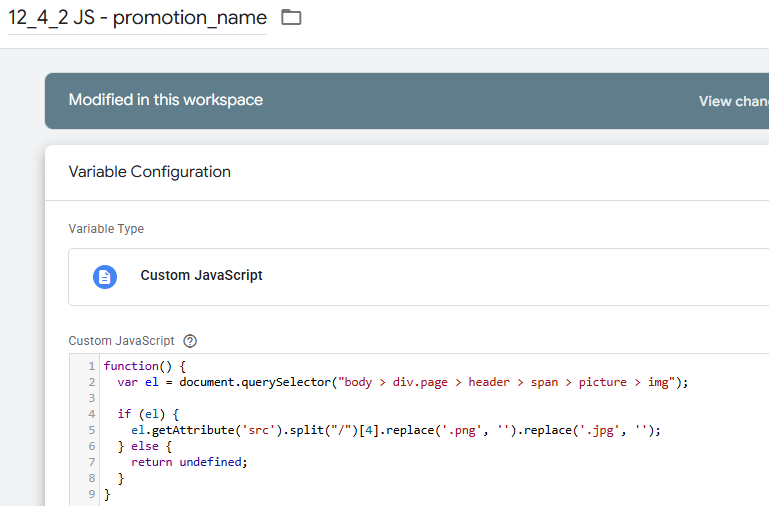Click the 'Modified in this workspace' banner text
This screenshot has height=506, width=769.
pyautogui.click(x=166, y=100)
